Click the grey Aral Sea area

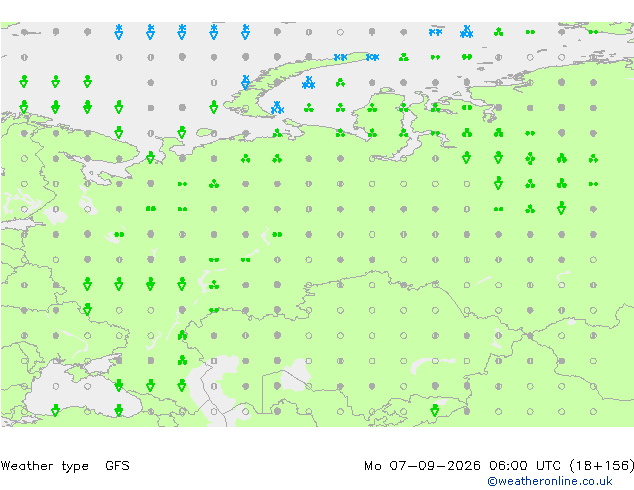point(295,374)
